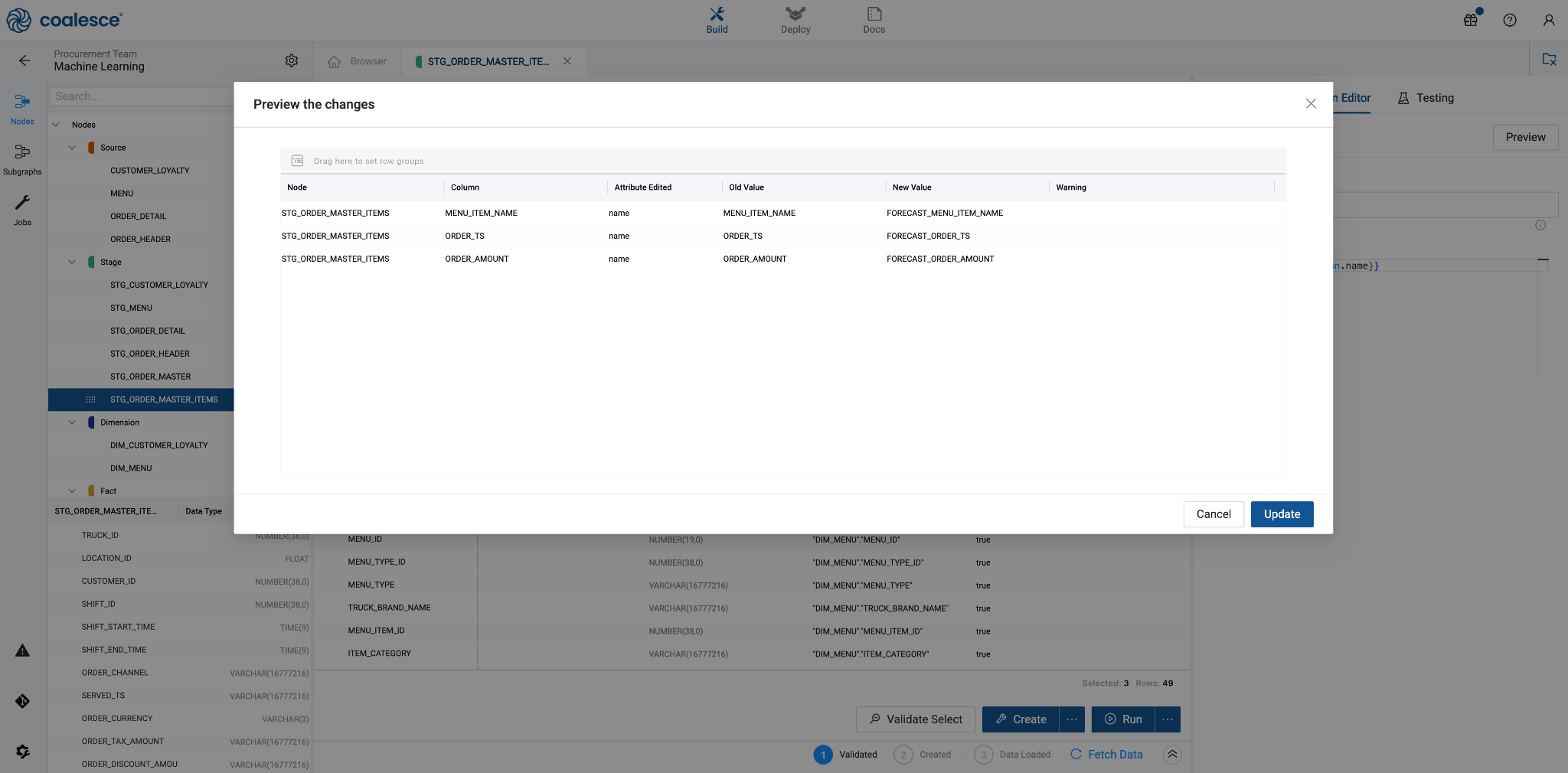Viewport: 1568px width, 773px height.
Task: Click the Coalesce logo
Action: pos(64,20)
